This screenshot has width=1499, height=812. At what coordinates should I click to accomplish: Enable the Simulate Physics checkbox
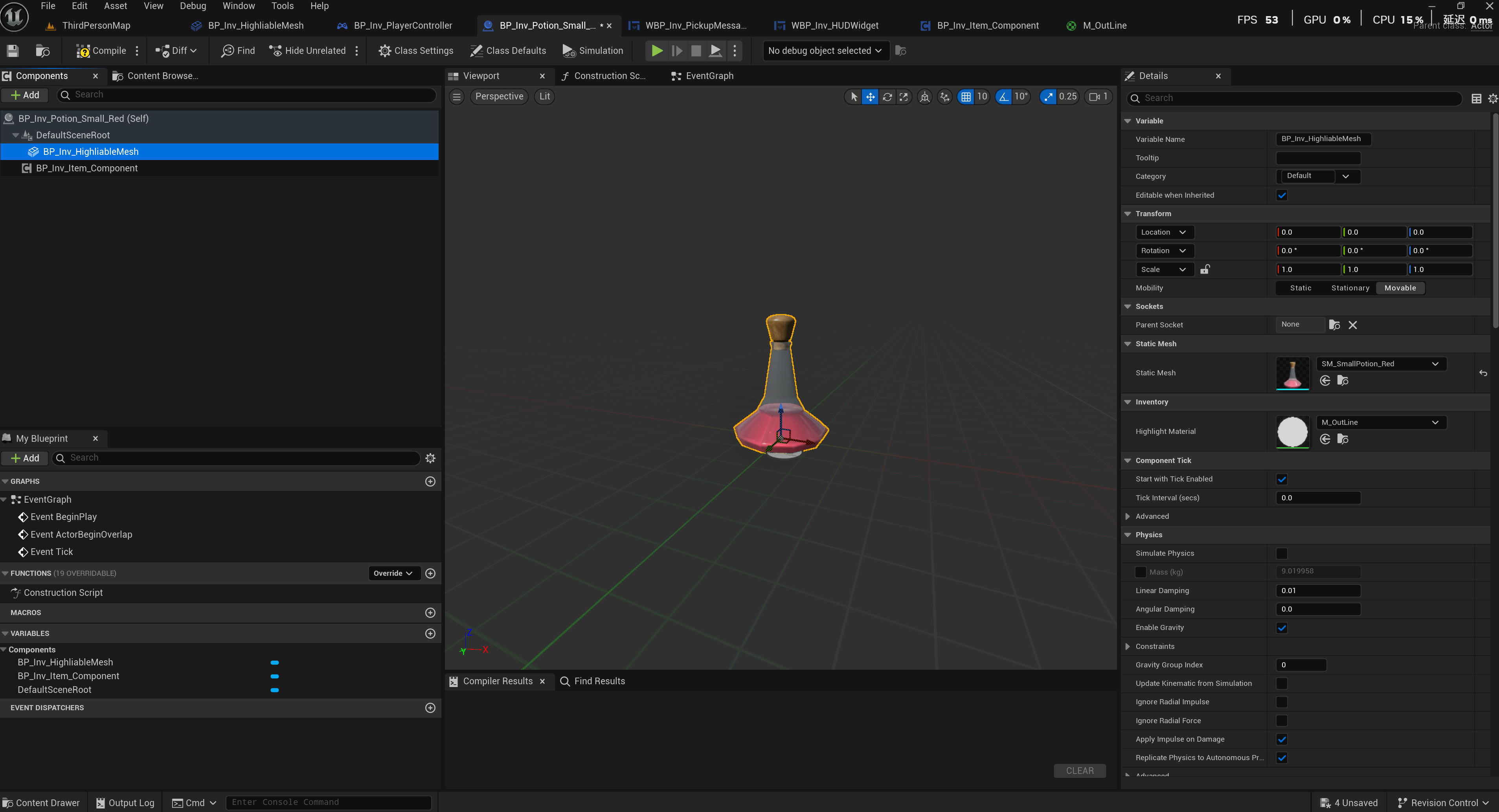pos(1282,553)
